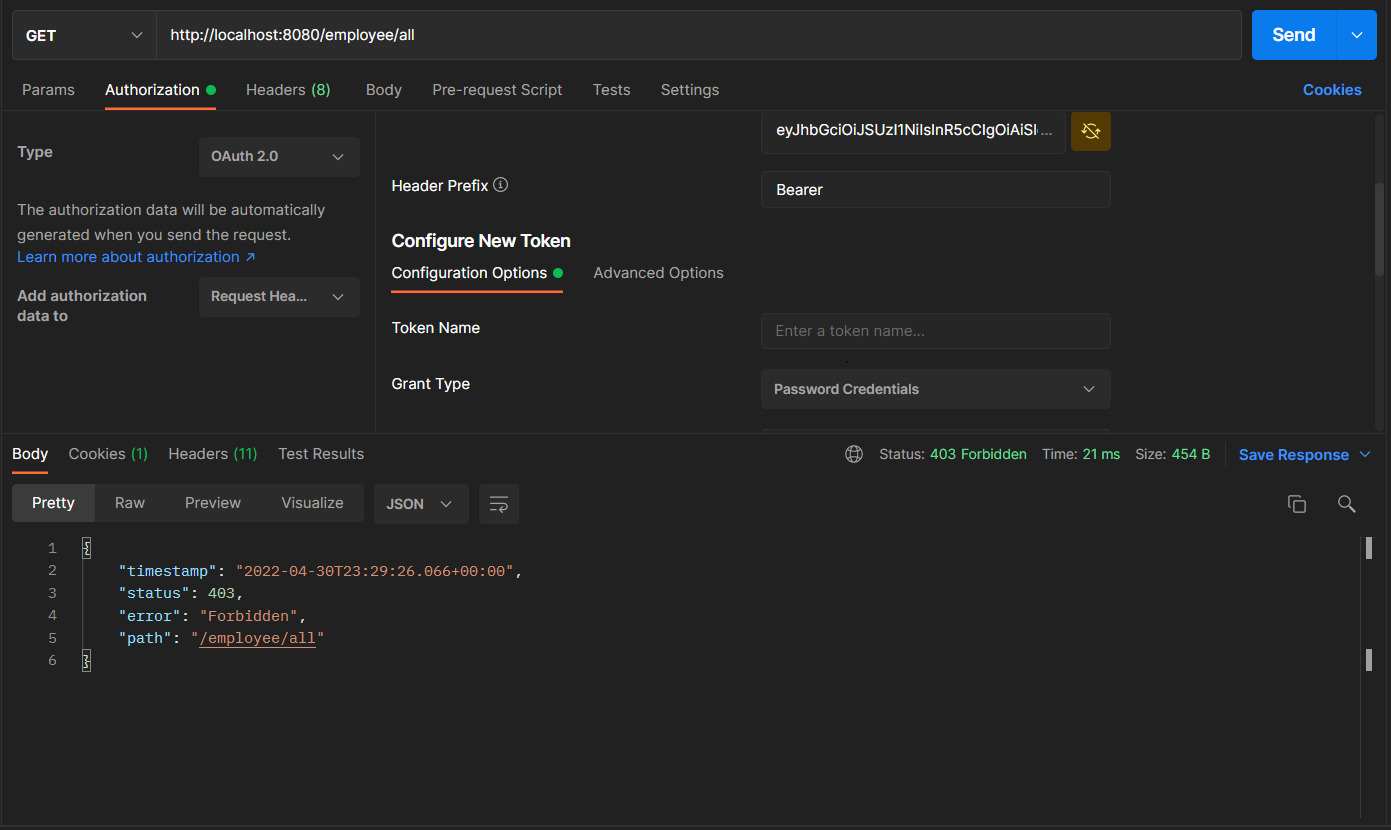Open the Password Credentials grant type dropdown
The height and width of the screenshot is (830, 1391).
tap(936, 389)
